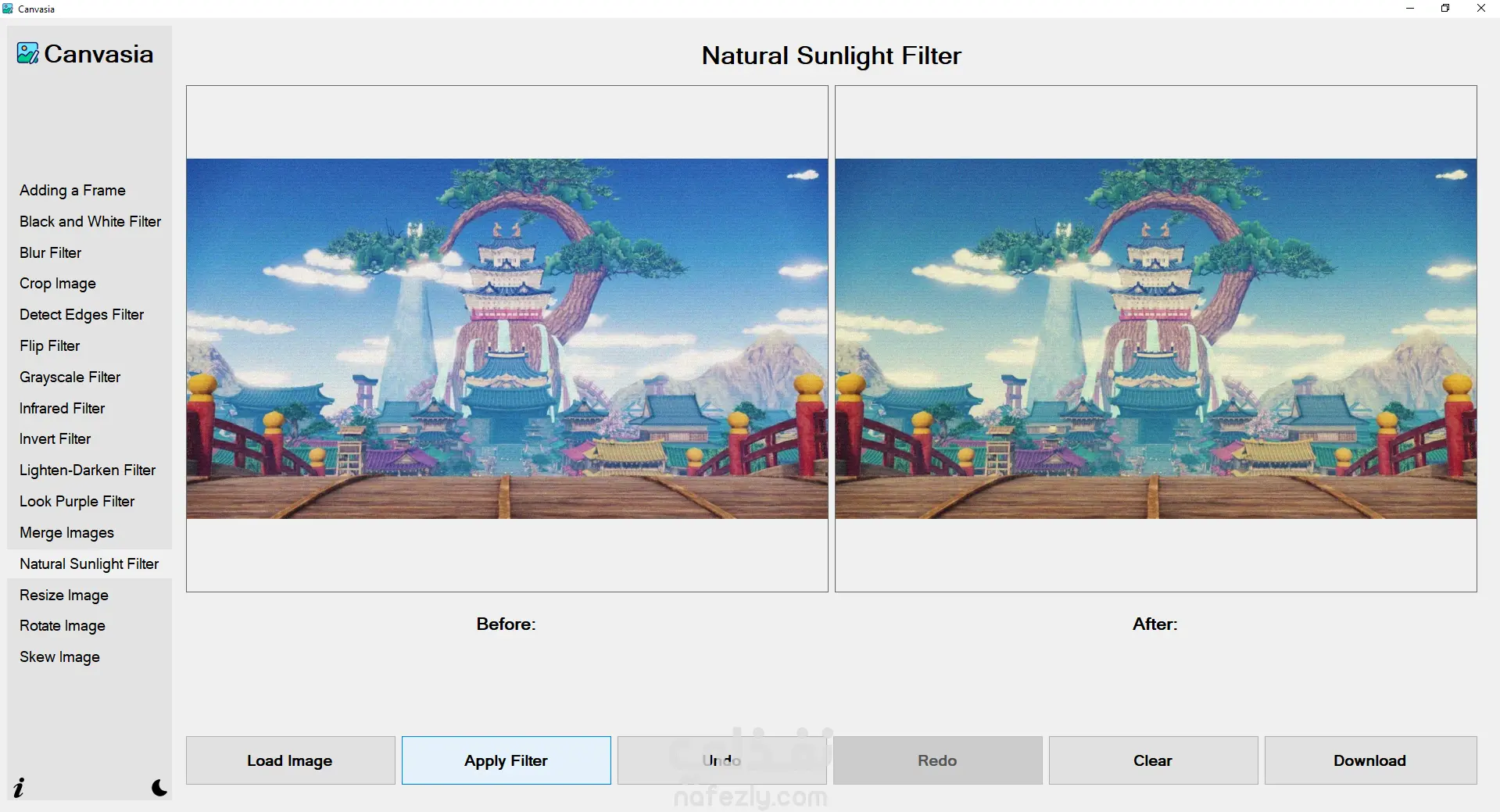Click the After image preview
Screen dimensions: 1500x812
(x=1156, y=338)
